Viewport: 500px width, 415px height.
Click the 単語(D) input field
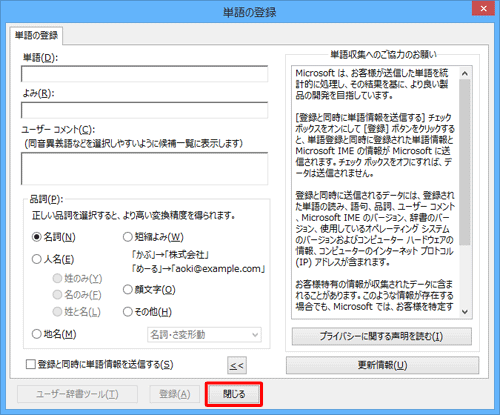click(144, 74)
